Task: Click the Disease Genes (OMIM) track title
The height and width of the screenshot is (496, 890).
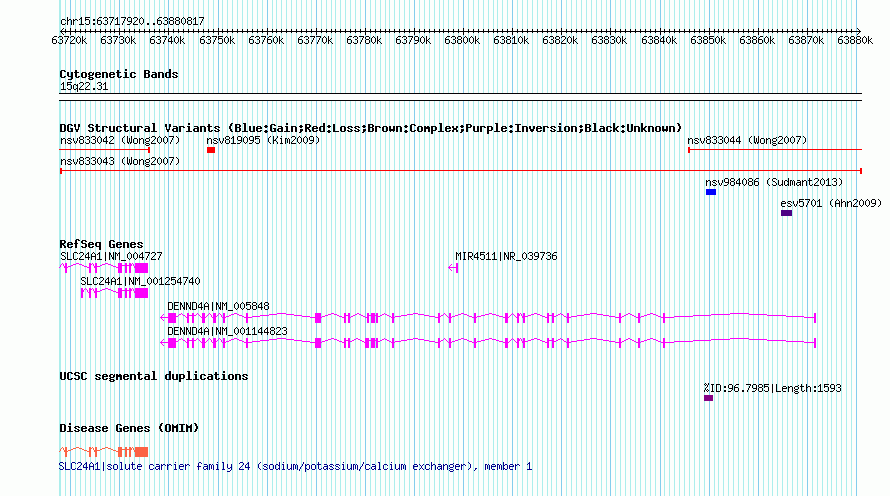Action: point(129,428)
